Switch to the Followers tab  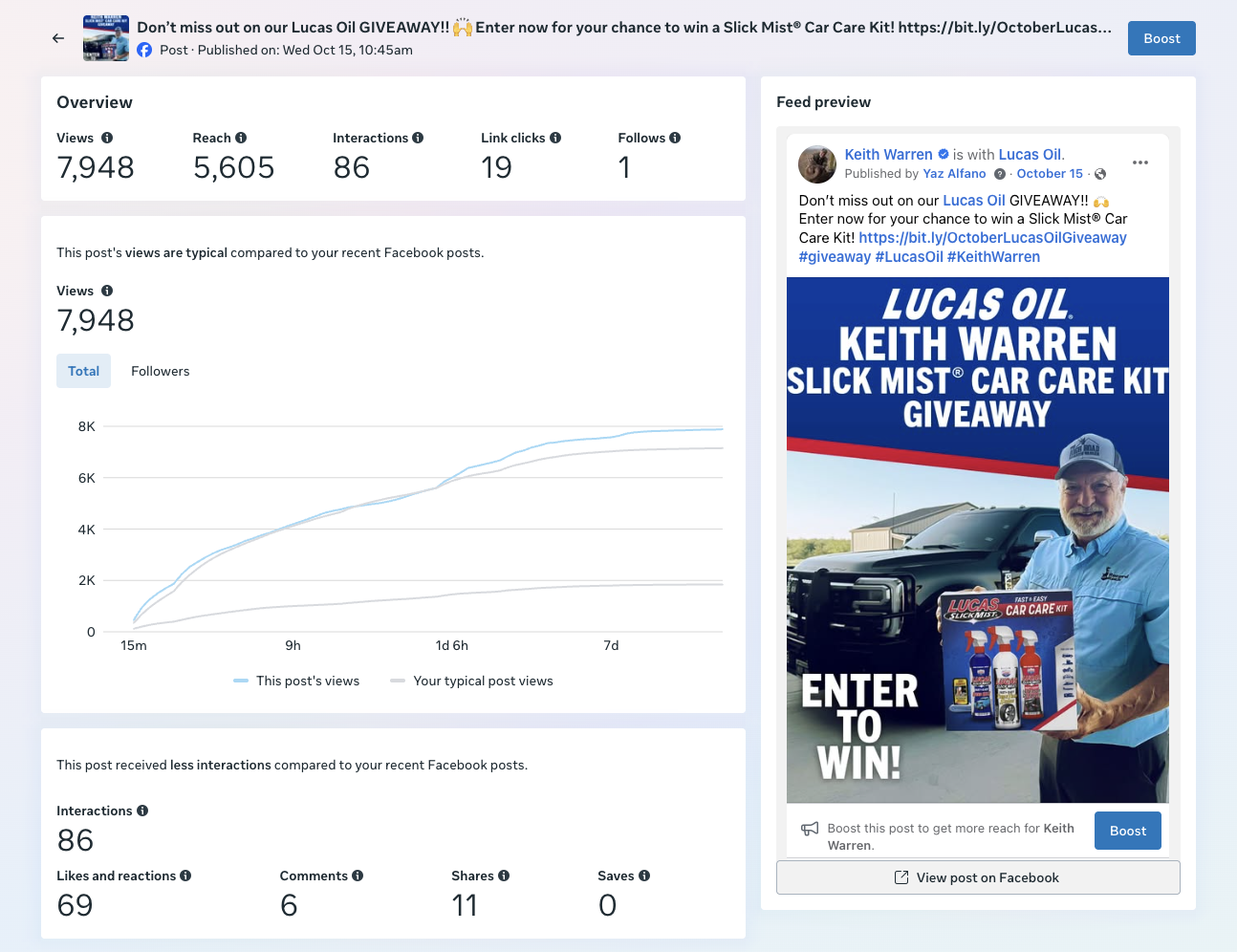click(x=161, y=371)
